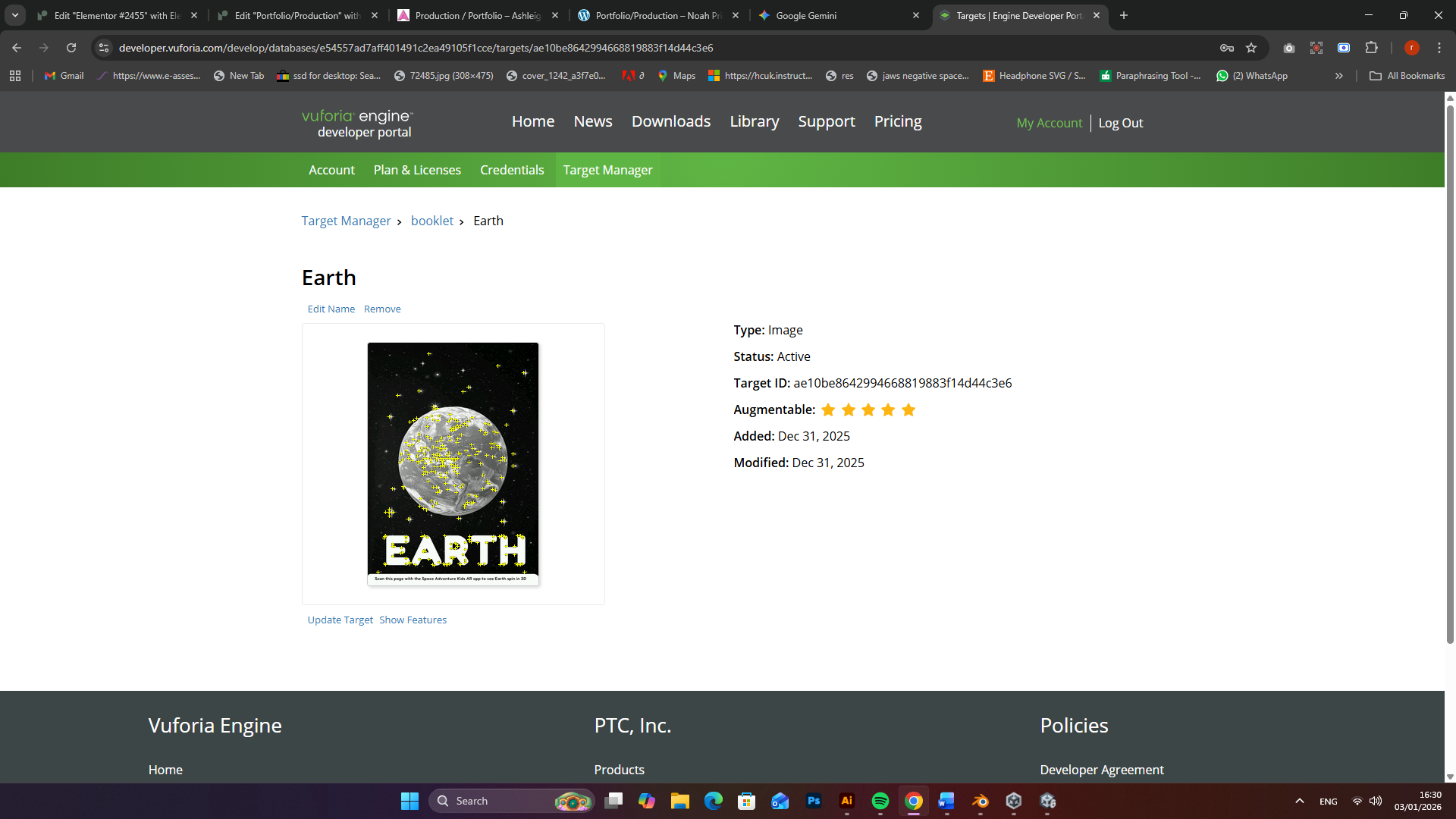Click the Earth target image thumbnail
This screenshot has height=819, width=1456.
tap(453, 463)
